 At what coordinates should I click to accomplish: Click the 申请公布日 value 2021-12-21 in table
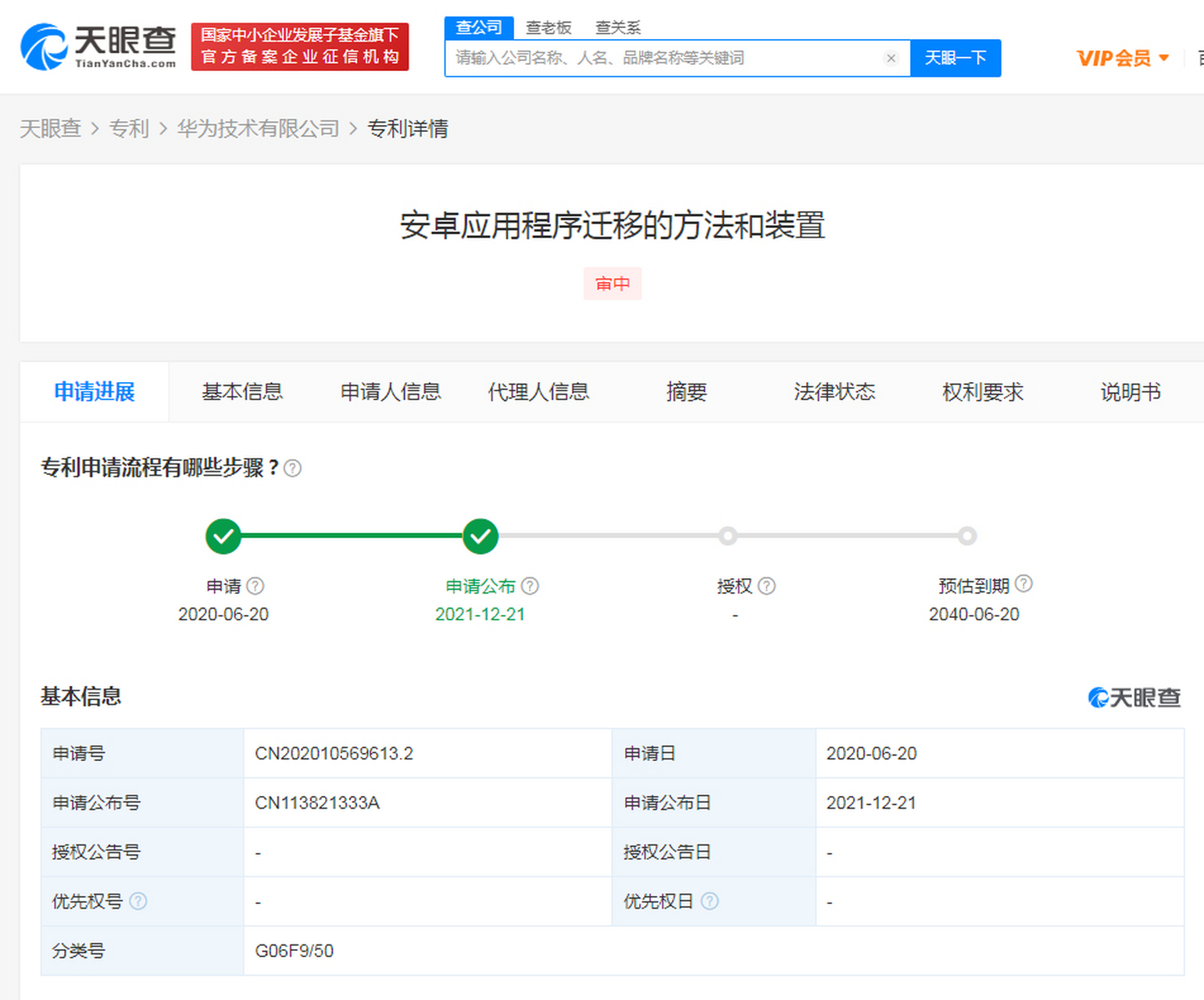pos(871,803)
